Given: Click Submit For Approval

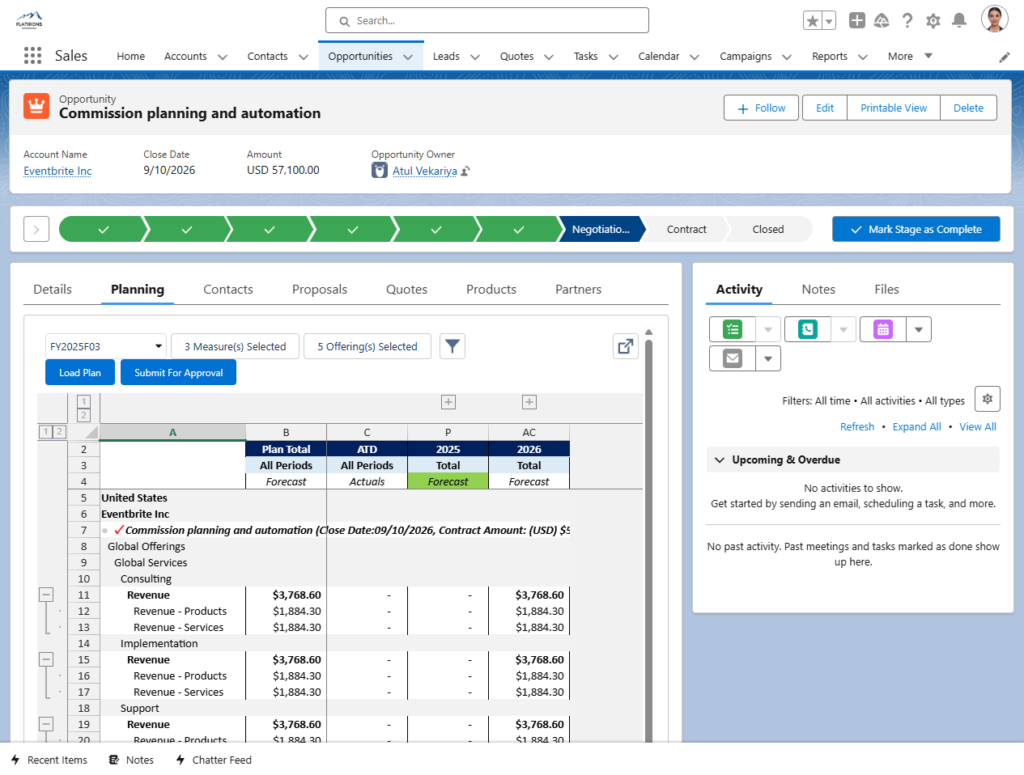Looking at the screenshot, I should click(178, 373).
